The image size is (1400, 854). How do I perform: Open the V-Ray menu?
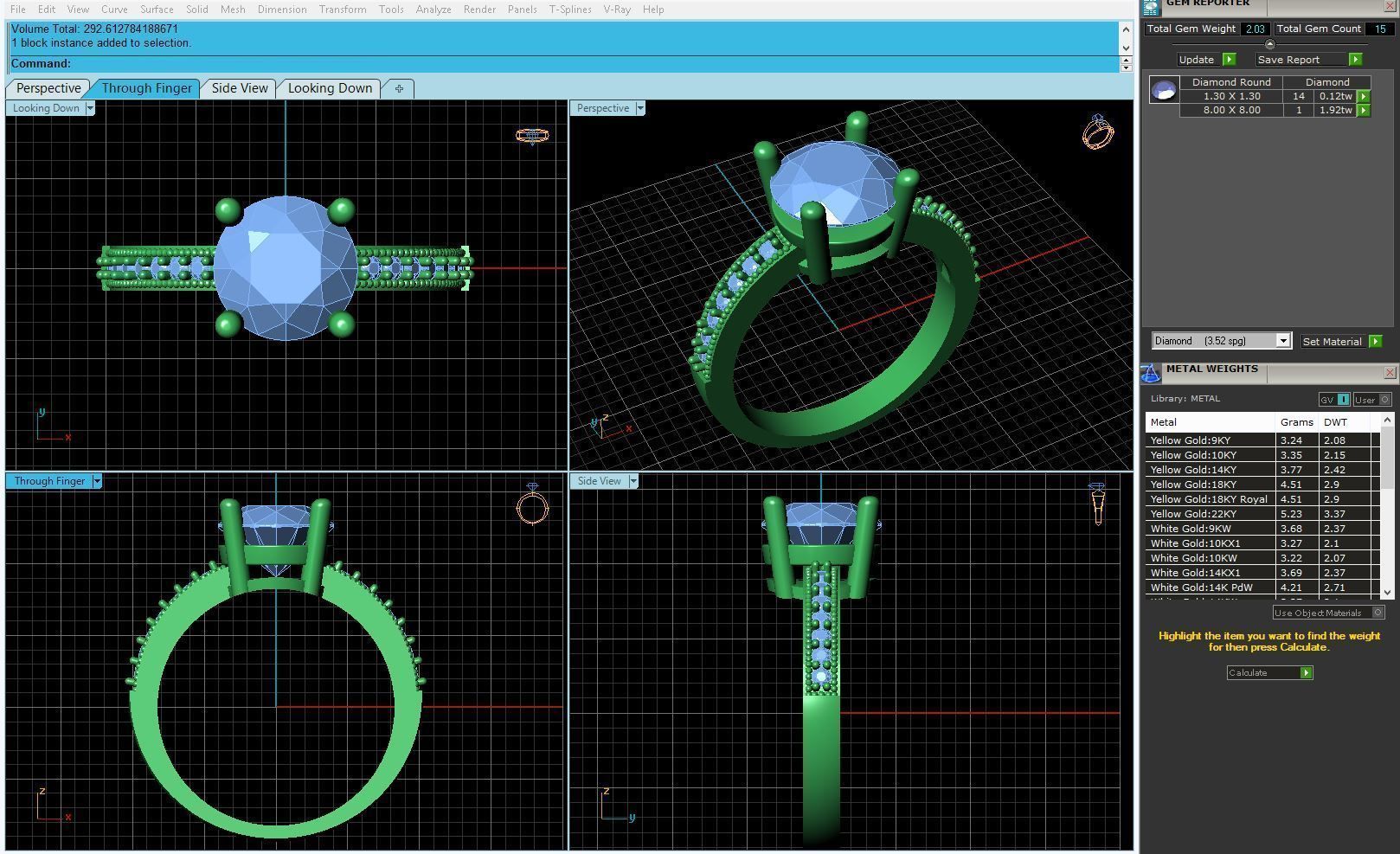click(x=617, y=10)
